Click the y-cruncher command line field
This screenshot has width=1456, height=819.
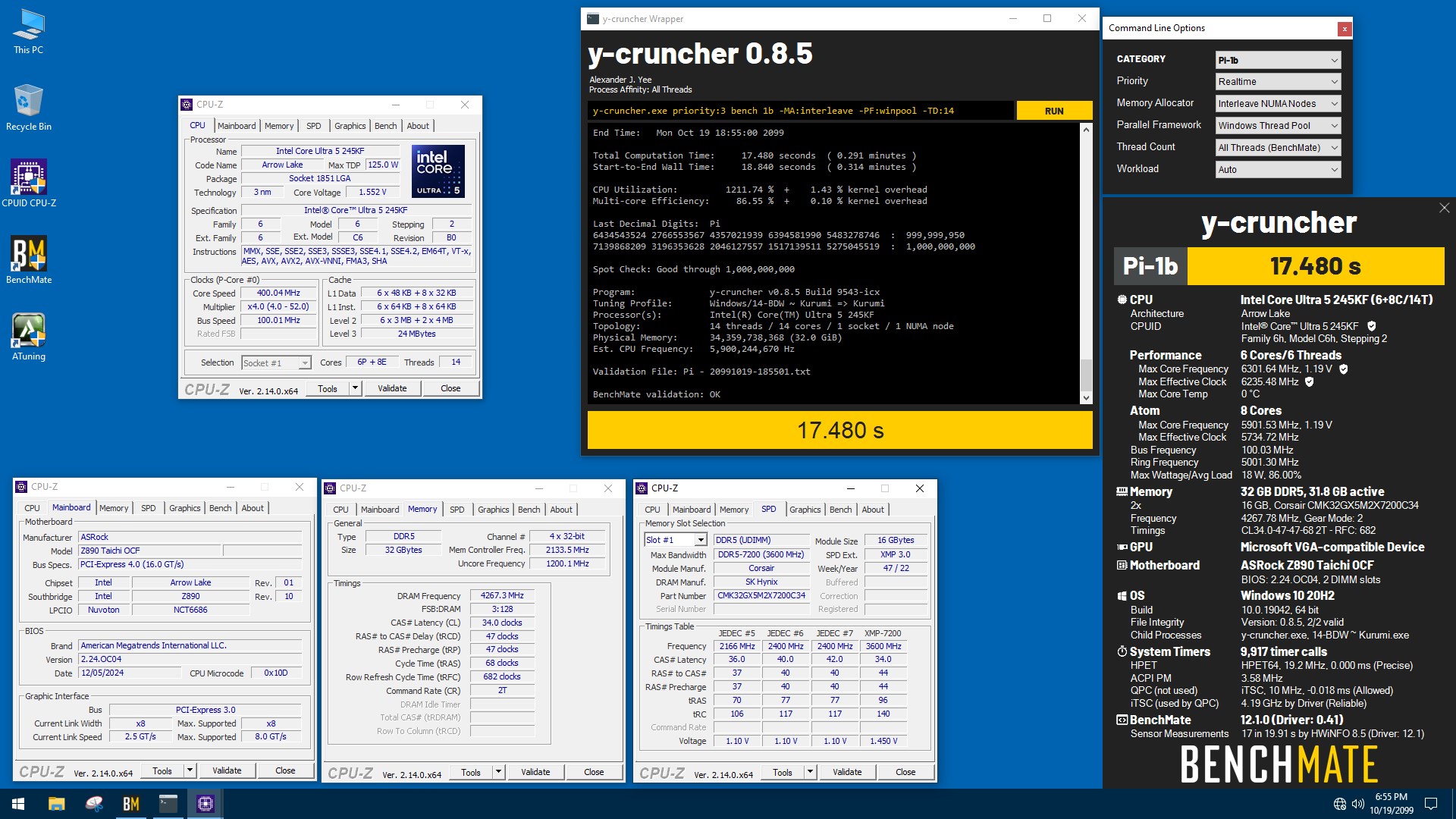click(801, 111)
